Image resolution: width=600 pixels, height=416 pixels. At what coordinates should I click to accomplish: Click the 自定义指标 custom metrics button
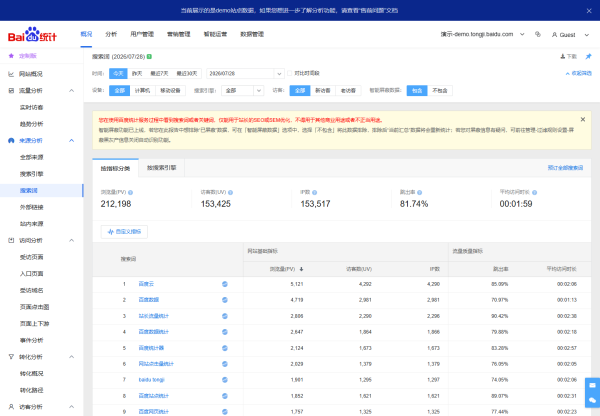click(x=124, y=232)
